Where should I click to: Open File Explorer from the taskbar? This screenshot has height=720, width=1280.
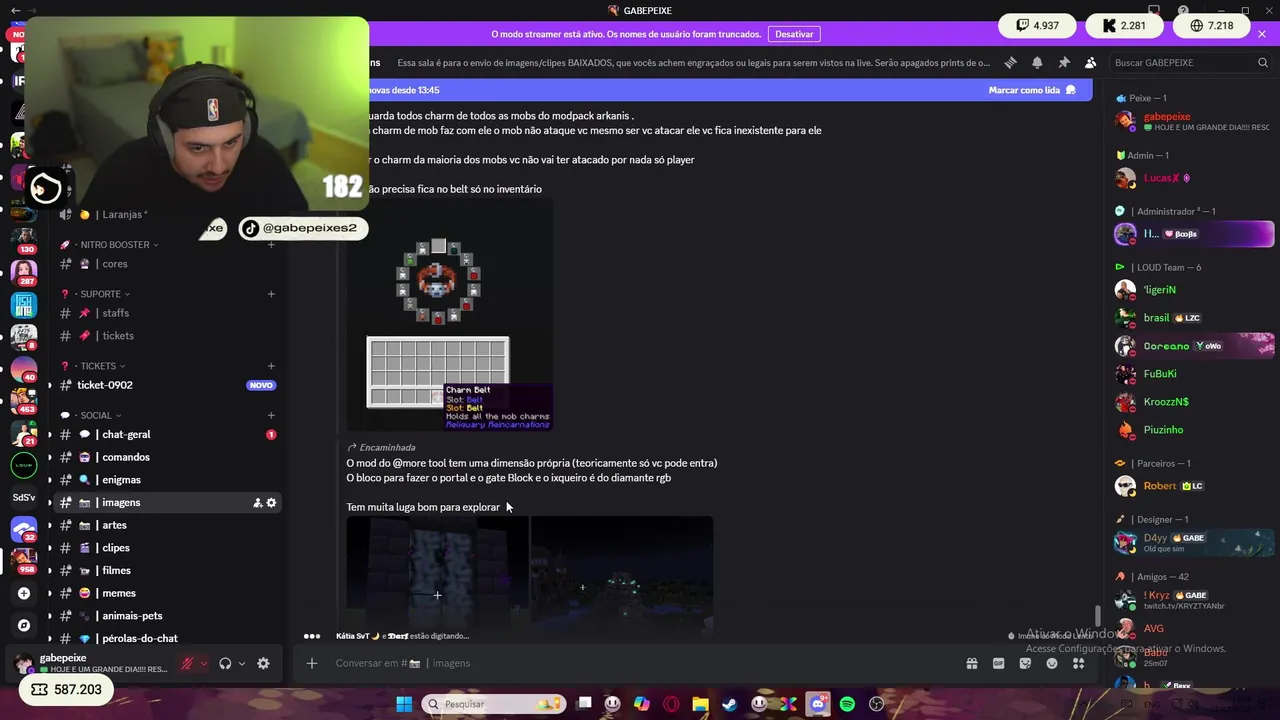pyautogui.click(x=700, y=704)
